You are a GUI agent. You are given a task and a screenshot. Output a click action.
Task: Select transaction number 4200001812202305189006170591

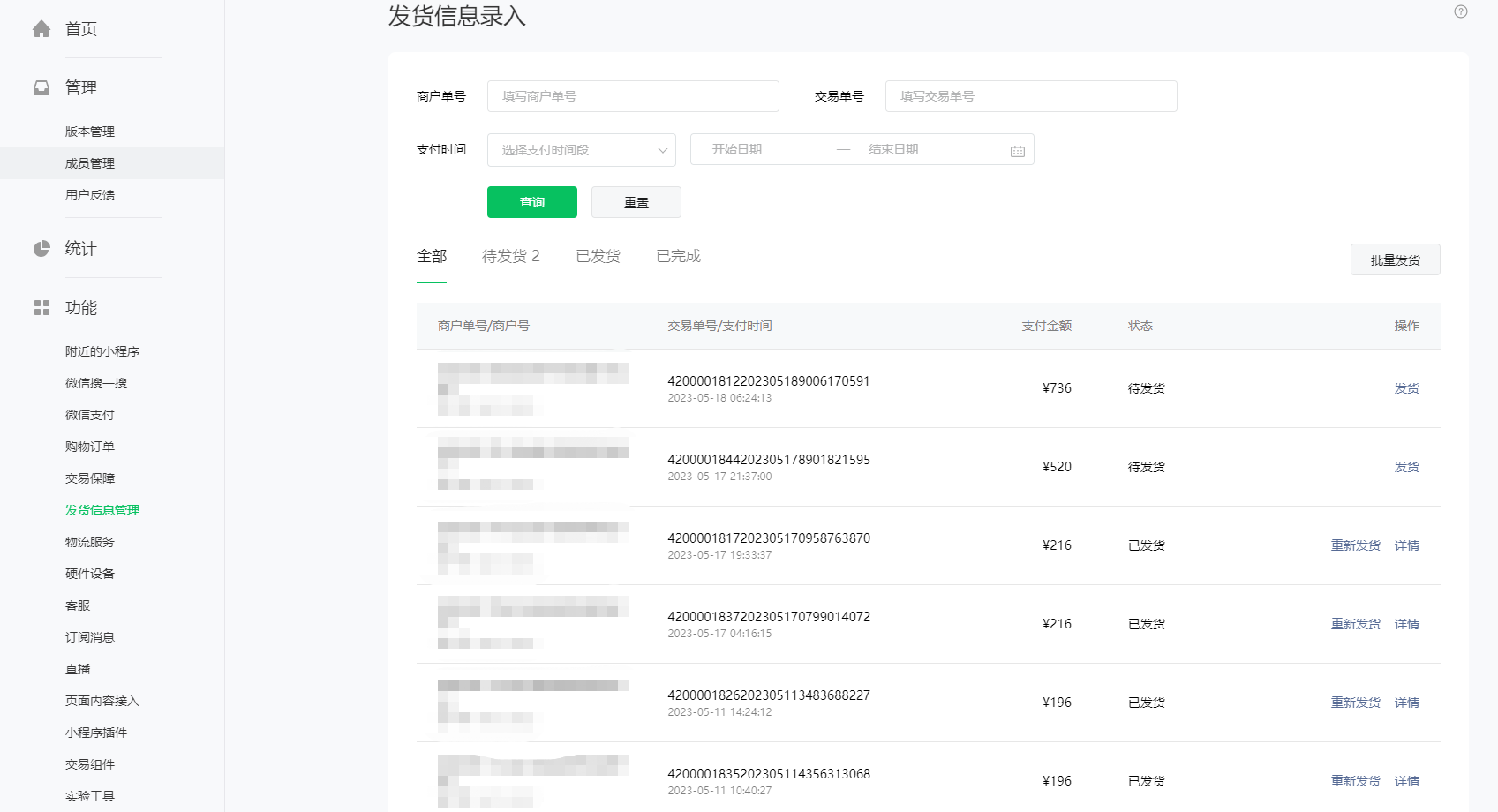pyautogui.click(x=769, y=381)
